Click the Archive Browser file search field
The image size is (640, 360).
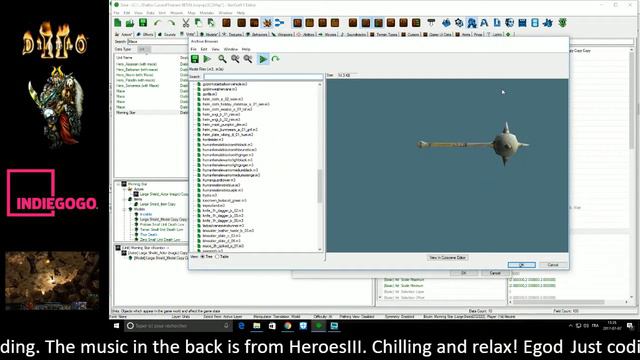263,76
